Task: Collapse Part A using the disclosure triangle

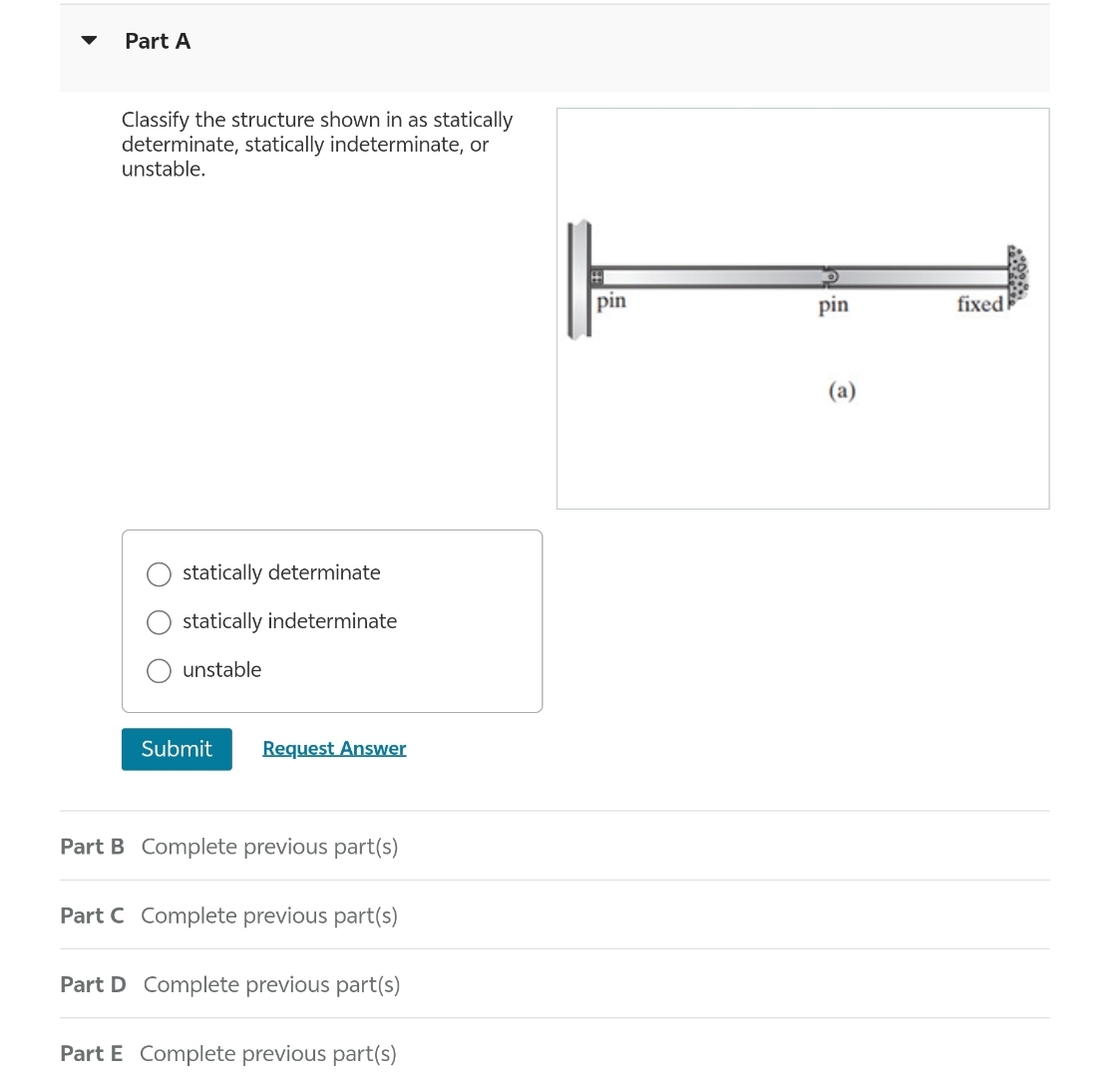Action: click(x=88, y=41)
